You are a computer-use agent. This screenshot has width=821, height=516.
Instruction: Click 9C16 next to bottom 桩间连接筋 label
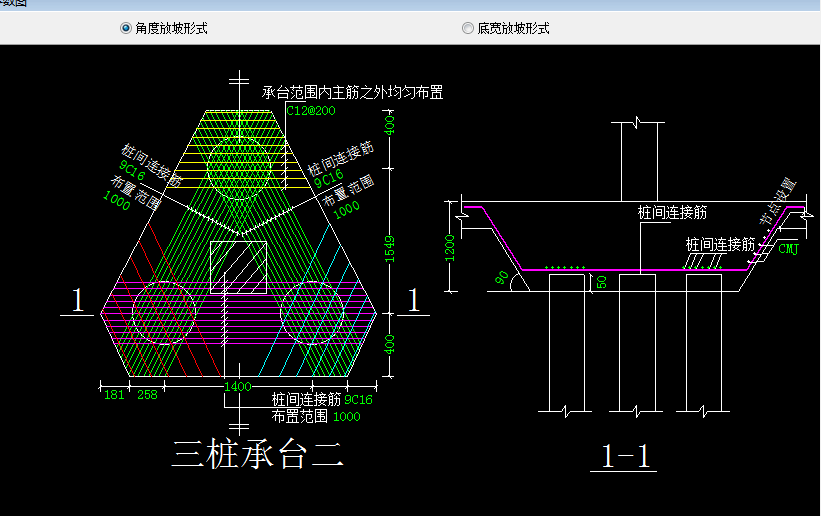(358, 400)
